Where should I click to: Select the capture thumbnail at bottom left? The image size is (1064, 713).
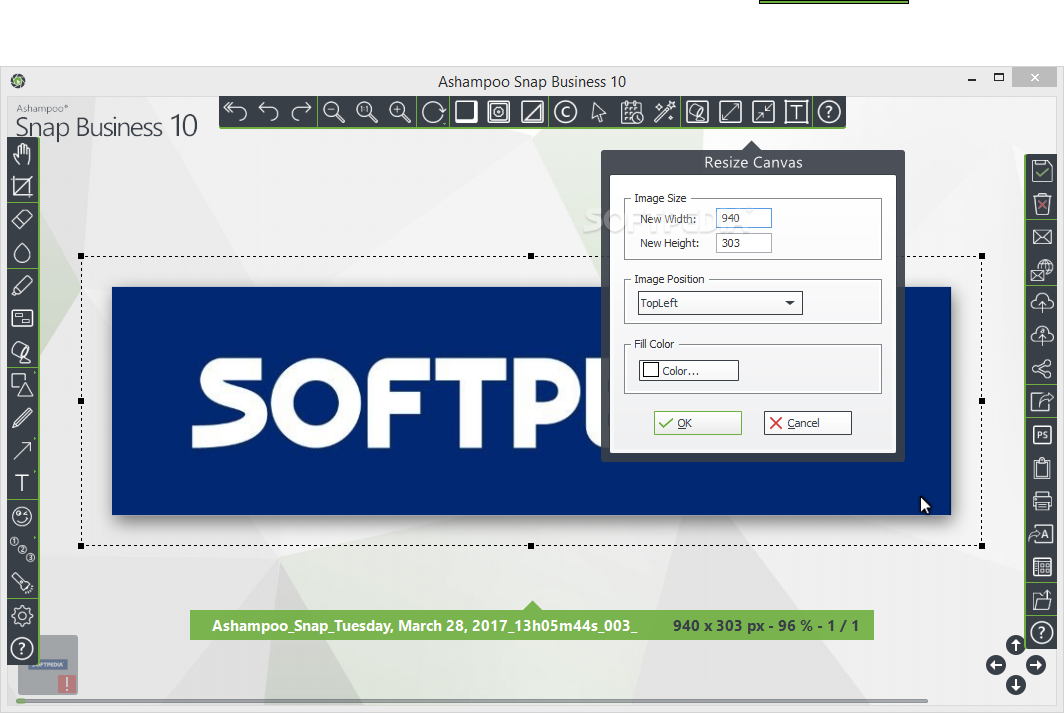coord(48,666)
